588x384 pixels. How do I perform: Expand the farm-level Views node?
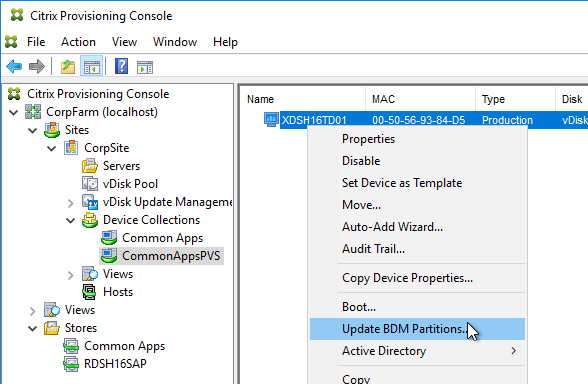[x=33, y=311]
